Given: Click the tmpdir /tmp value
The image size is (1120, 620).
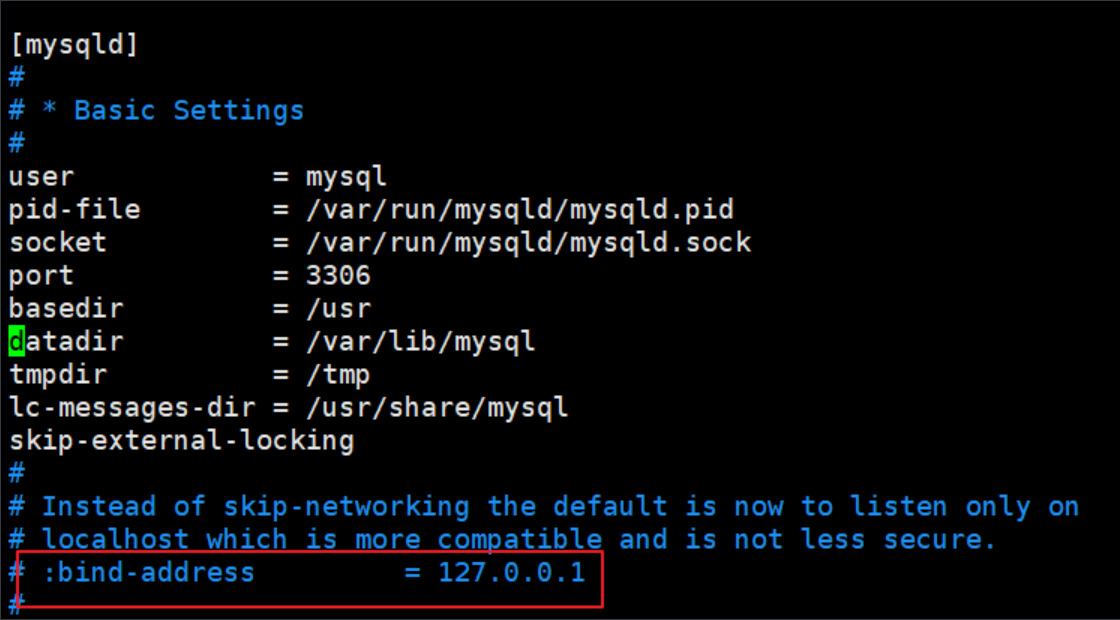Looking at the screenshot, I should coord(339,375).
